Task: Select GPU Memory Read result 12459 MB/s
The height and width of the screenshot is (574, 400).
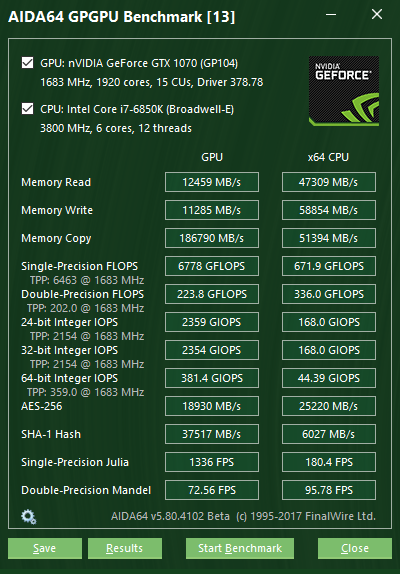Action: [x=212, y=182]
